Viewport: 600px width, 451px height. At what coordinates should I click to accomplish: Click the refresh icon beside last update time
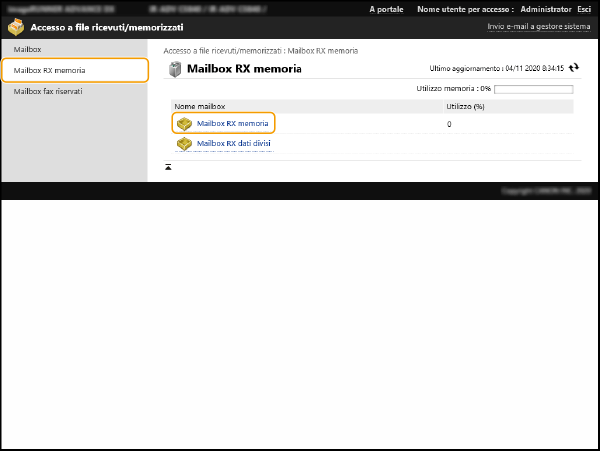[574, 68]
